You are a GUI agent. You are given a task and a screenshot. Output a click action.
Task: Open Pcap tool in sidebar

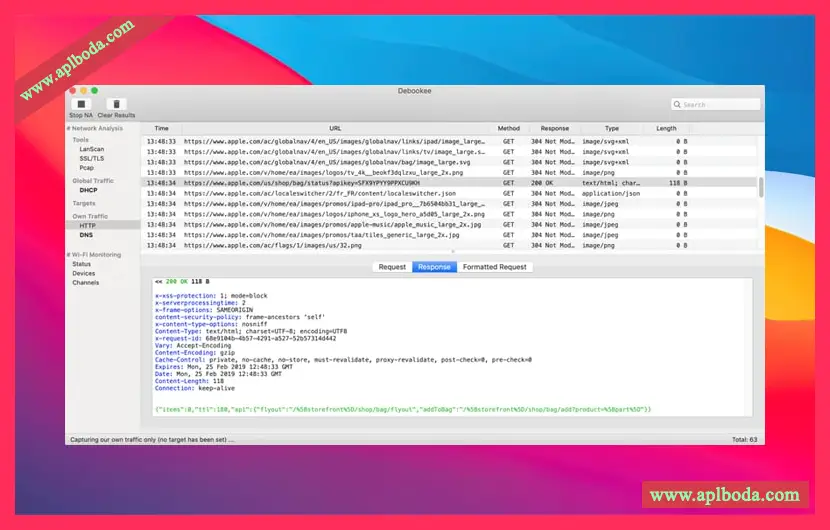coord(86,168)
